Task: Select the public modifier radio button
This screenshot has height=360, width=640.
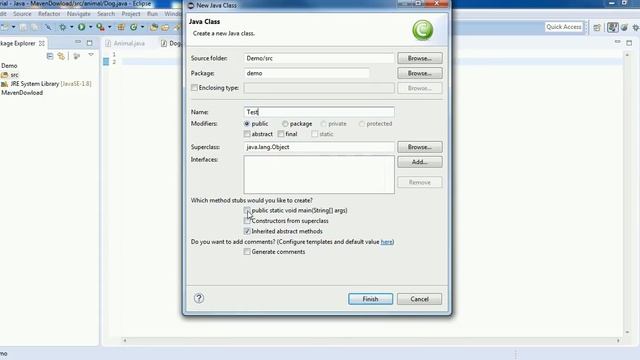Action: (x=247, y=123)
